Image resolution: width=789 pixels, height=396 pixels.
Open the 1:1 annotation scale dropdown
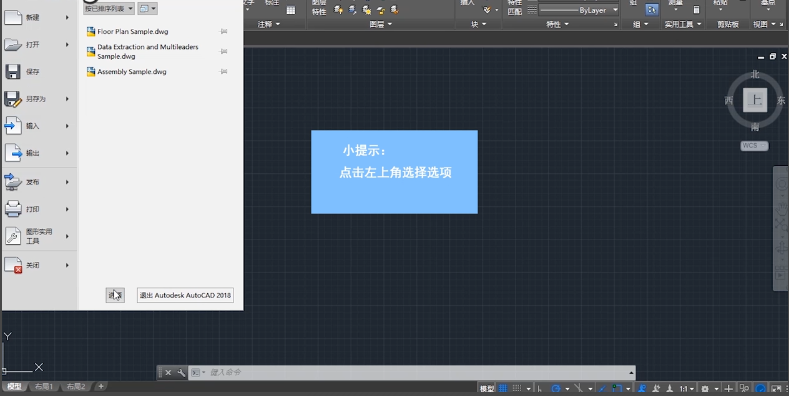[686, 389]
